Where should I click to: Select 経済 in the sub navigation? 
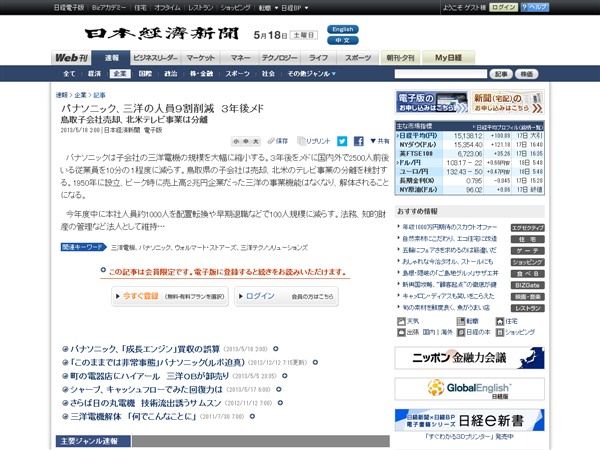94,73
